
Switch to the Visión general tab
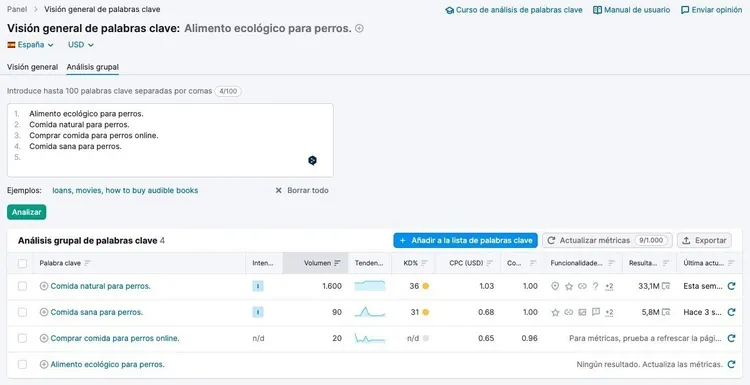(33, 67)
